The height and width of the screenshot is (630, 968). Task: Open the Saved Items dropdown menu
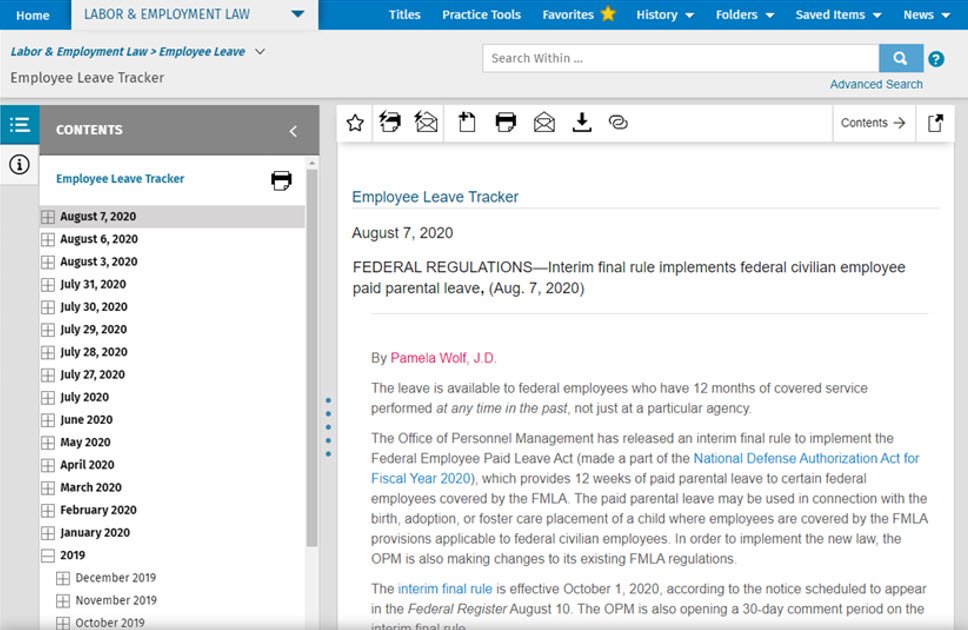click(x=838, y=15)
